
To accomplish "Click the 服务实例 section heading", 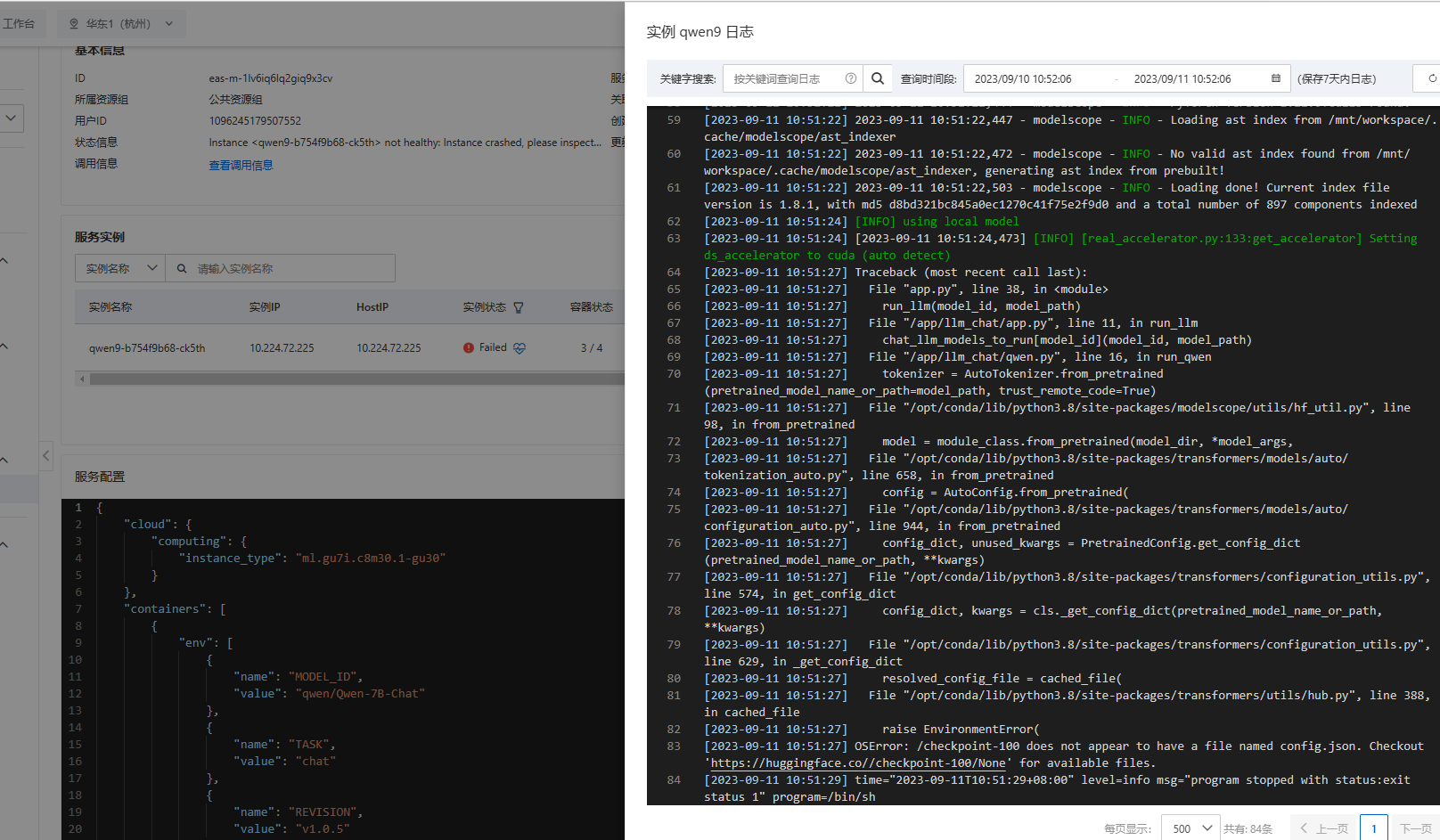I will click(x=100, y=238).
